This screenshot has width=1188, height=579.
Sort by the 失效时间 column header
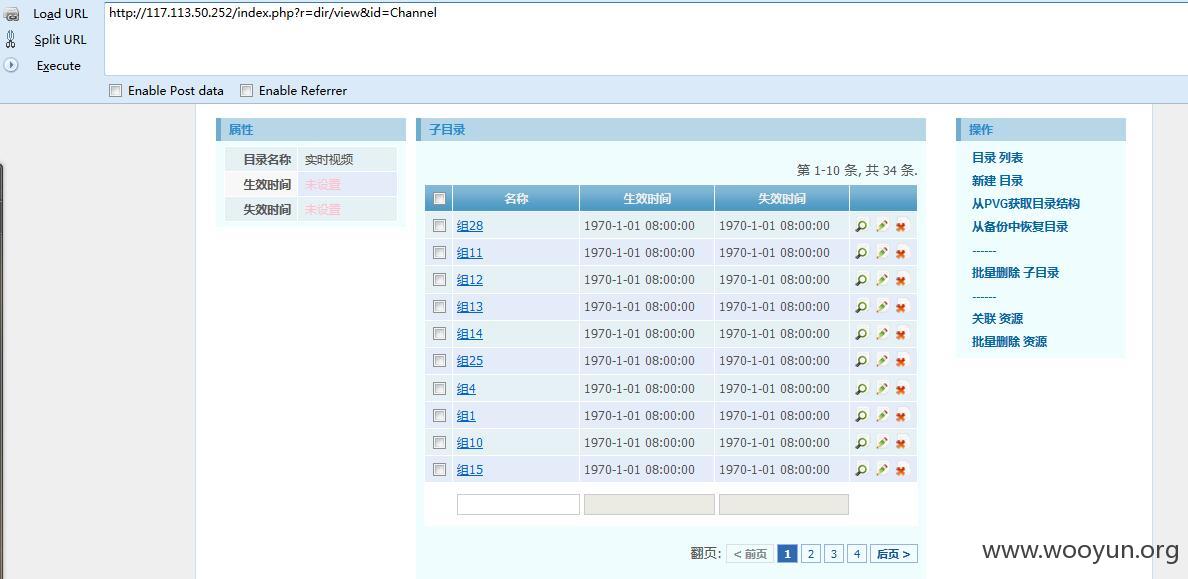(782, 199)
